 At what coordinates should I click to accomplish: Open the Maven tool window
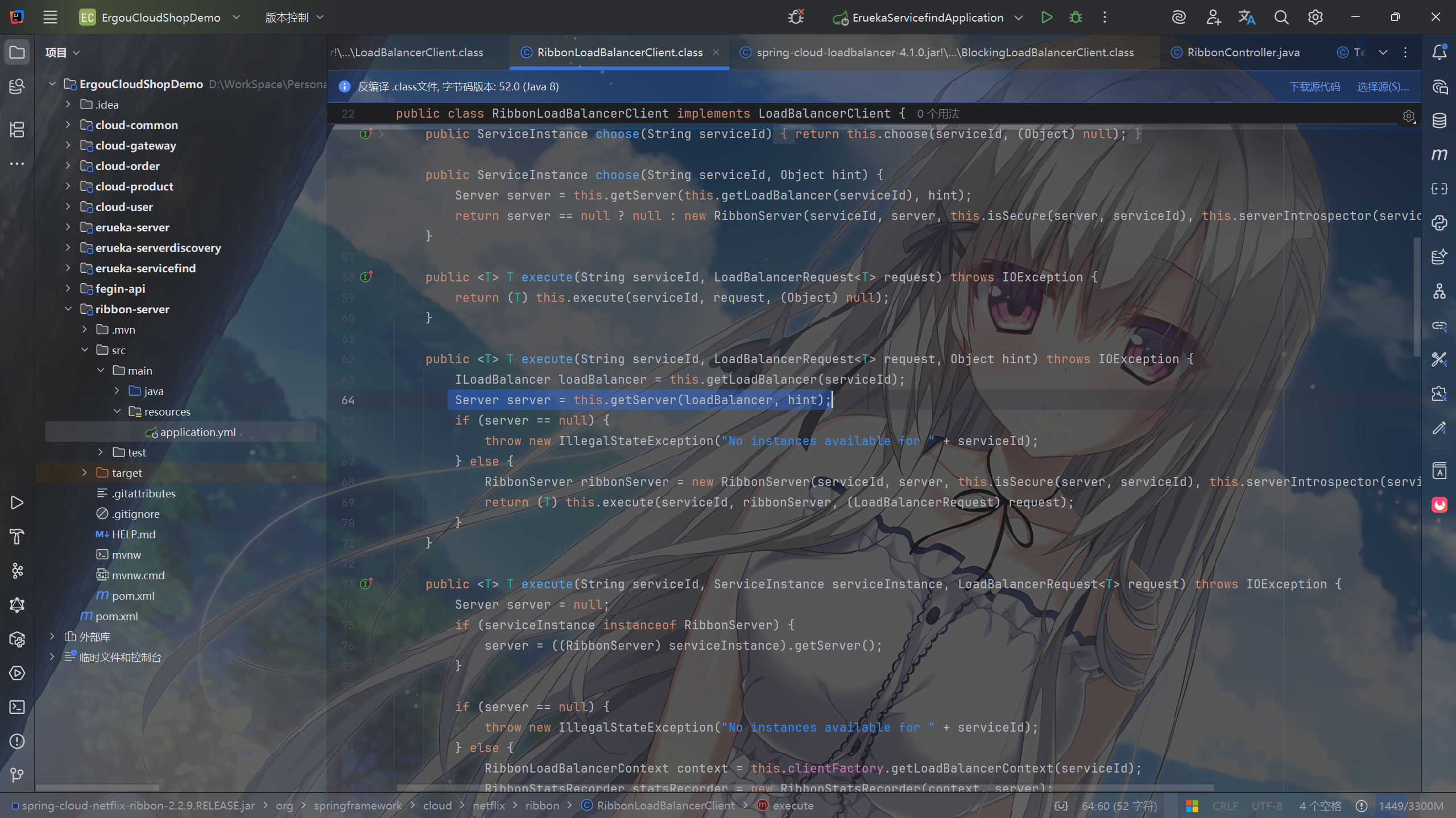pyautogui.click(x=1440, y=155)
